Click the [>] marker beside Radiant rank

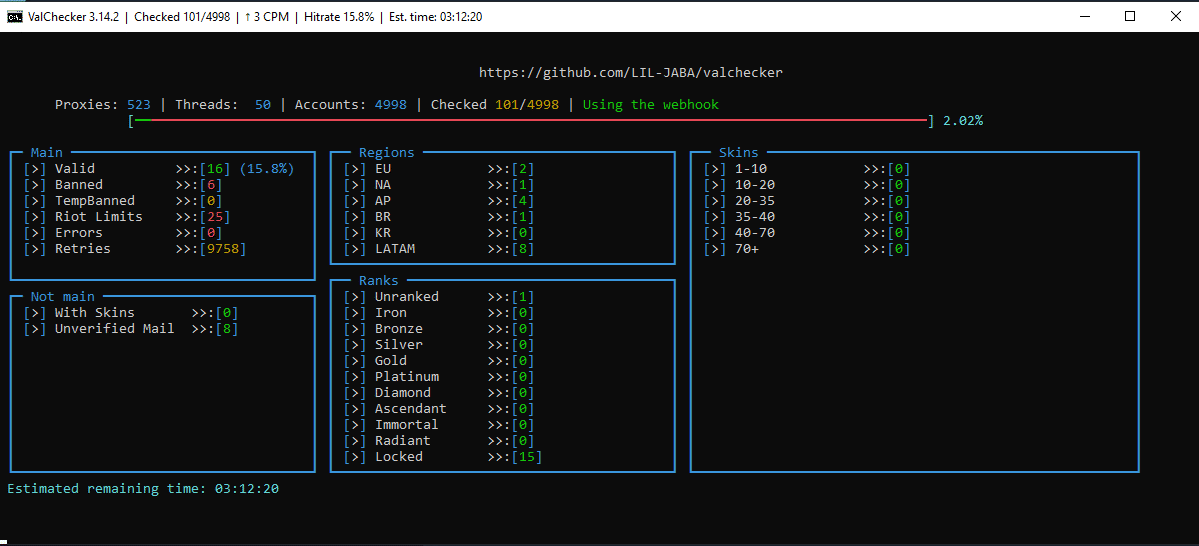(355, 441)
